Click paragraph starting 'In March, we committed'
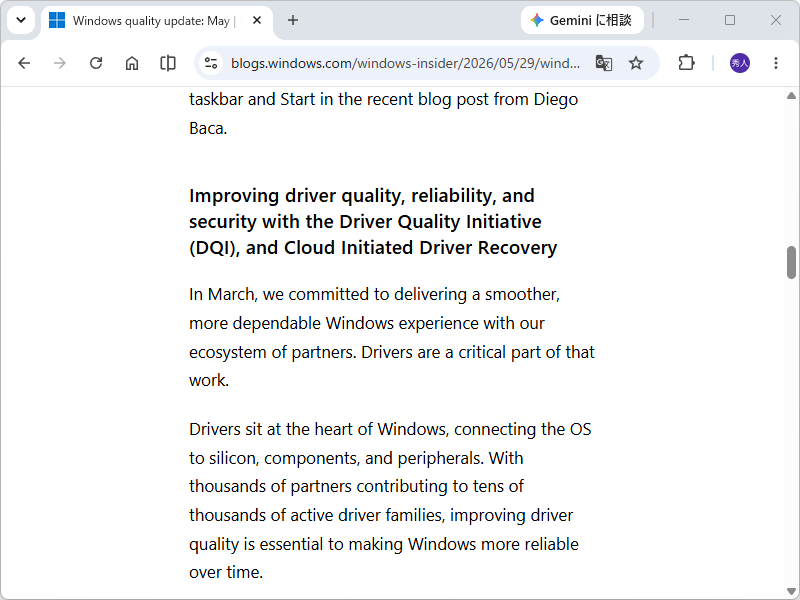Screen dimensions: 800x600 tap(392, 337)
